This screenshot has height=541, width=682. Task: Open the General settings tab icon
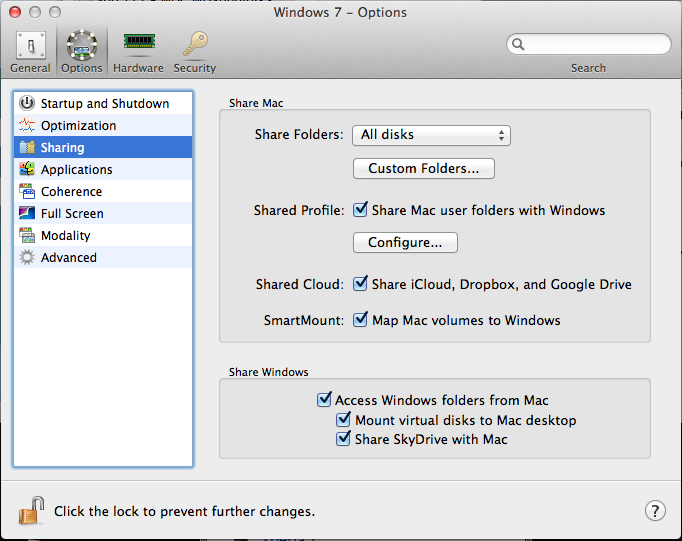tap(30, 45)
